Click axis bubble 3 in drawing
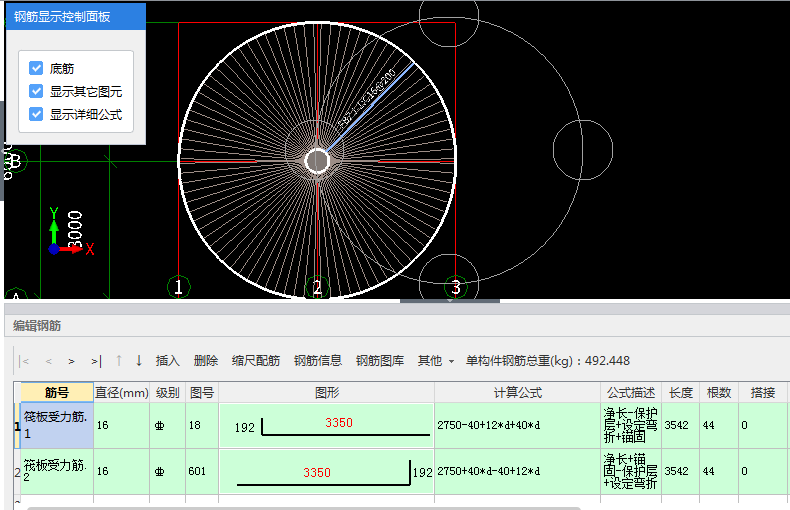The width and height of the screenshot is (790, 510). pos(455,287)
